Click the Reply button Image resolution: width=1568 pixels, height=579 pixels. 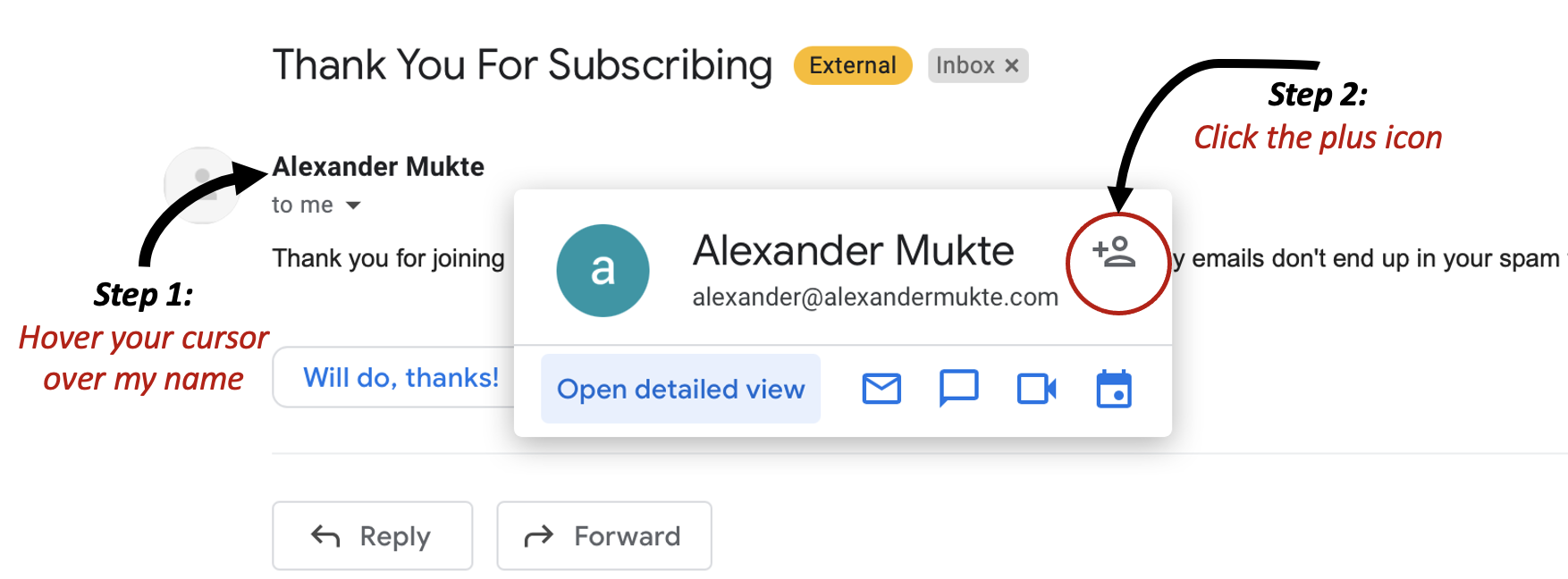pos(372,535)
